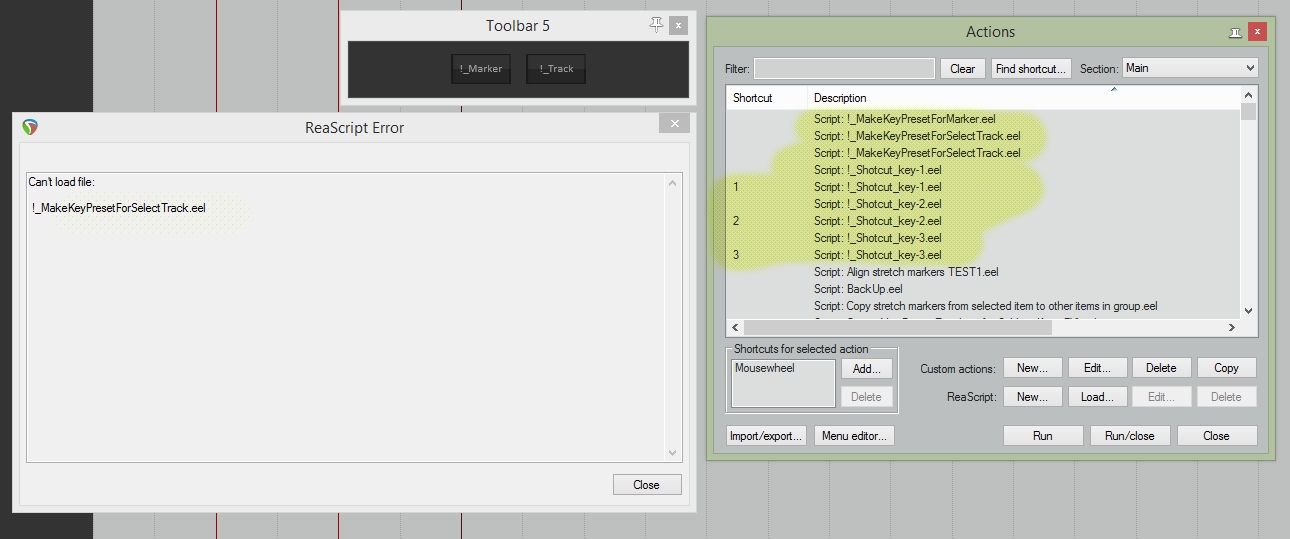Click action list scroll thumb at top

pos(1248,112)
